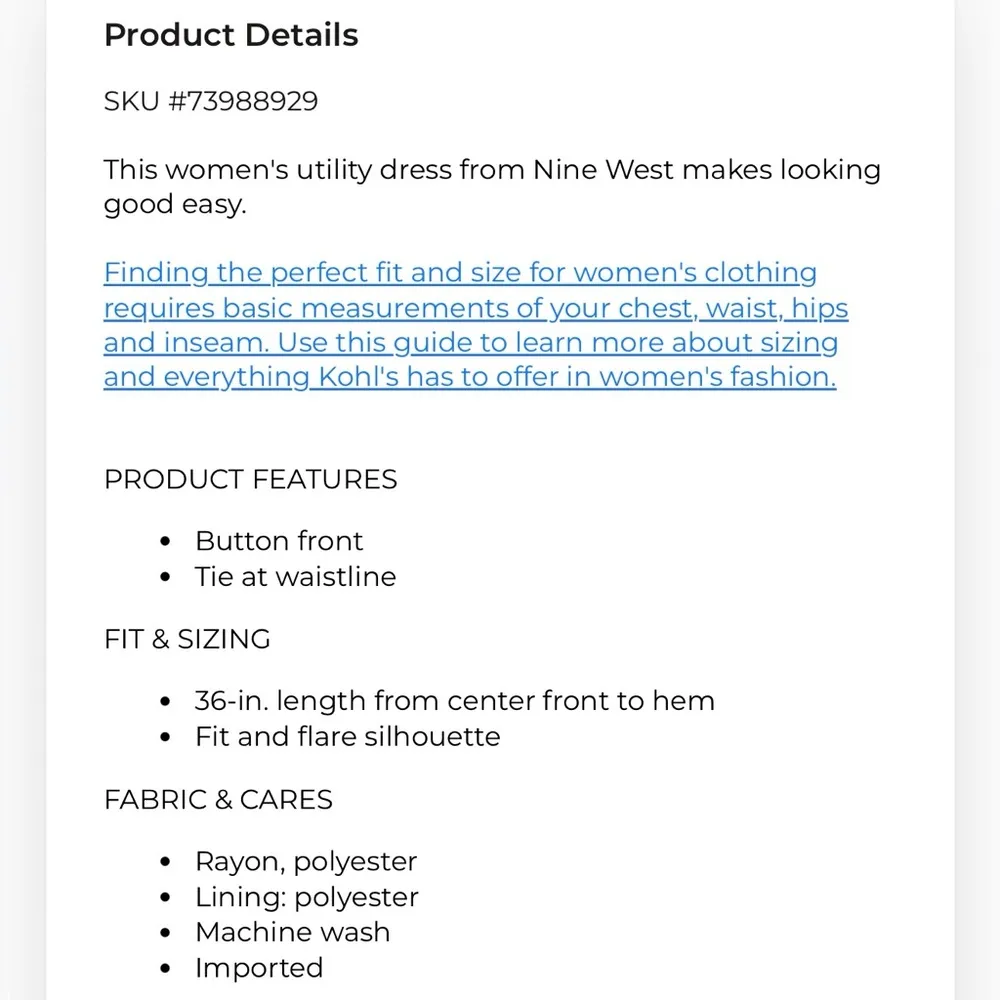Click the "Rayon, polyester" fabric item
The height and width of the screenshot is (1000, 1000).
point(306,861)
